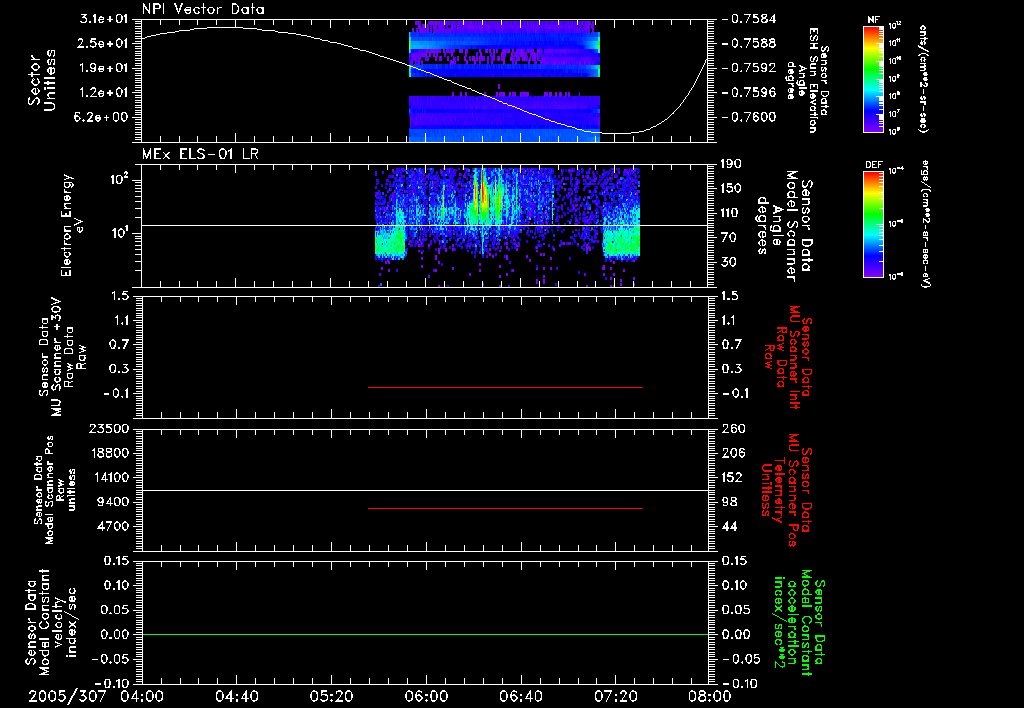1024x708 pixels.
Task: Click the 07:20 time tick label
Action: click(x=615, y=696)
